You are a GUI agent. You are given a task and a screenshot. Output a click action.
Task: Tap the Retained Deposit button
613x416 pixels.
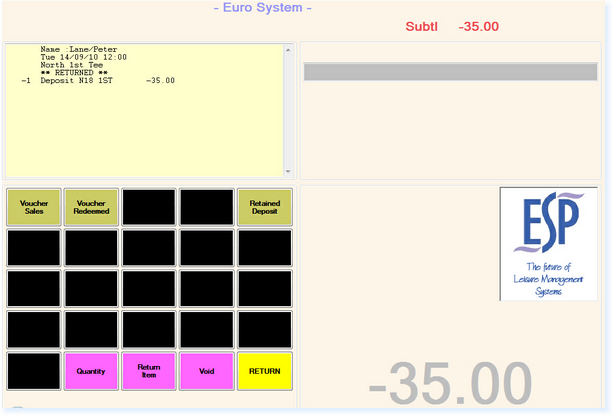tap(265, 207)
